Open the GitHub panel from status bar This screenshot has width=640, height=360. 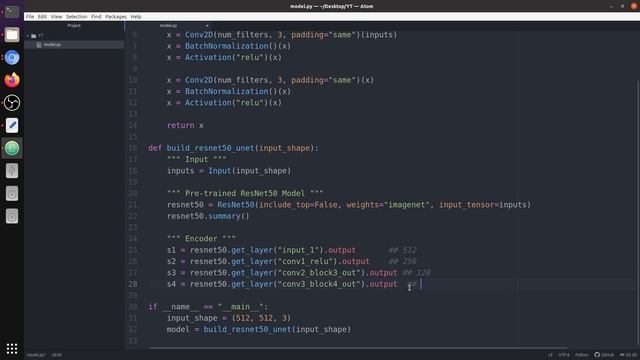(x=604, y=355)
